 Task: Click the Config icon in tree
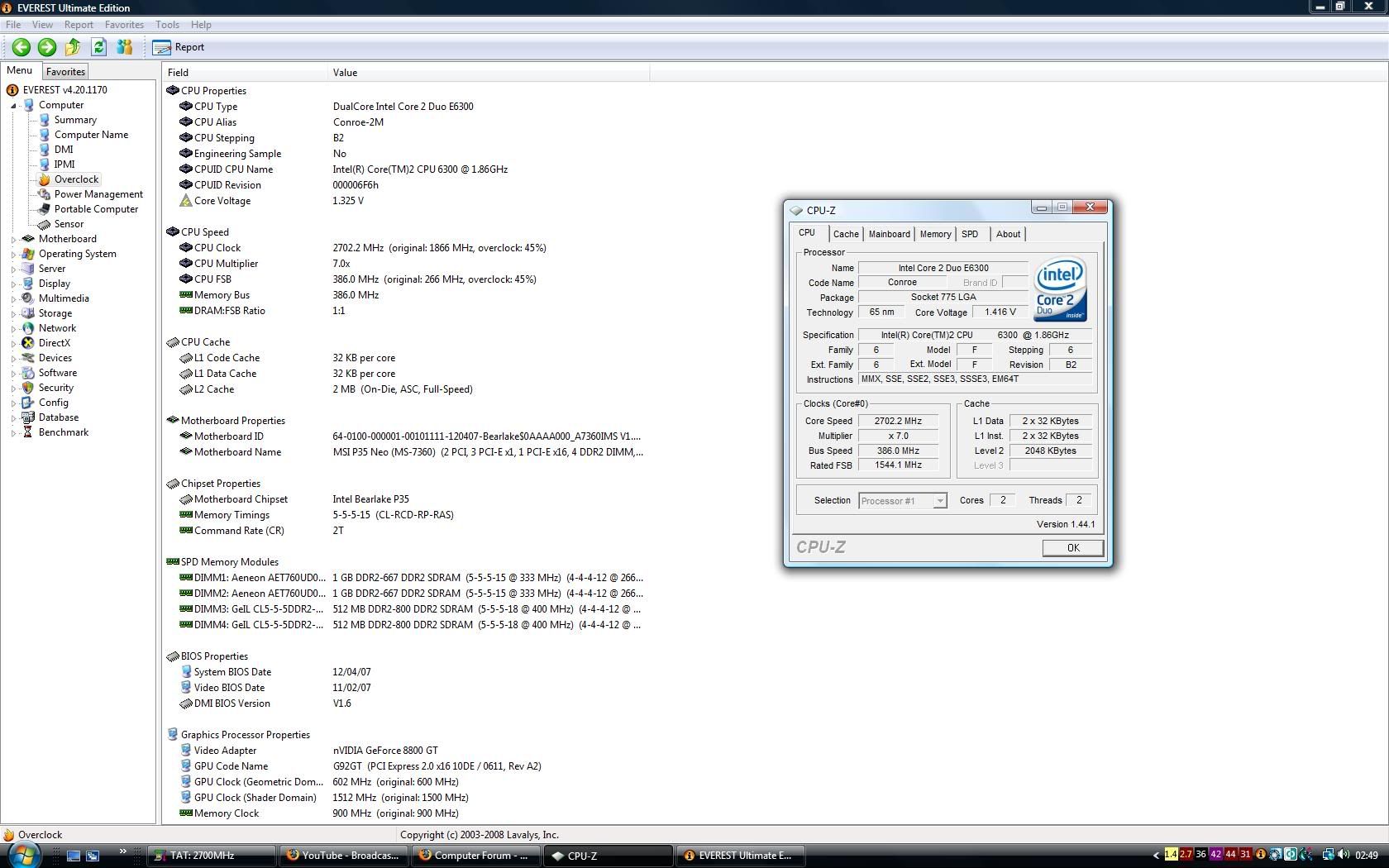[28, 403]
